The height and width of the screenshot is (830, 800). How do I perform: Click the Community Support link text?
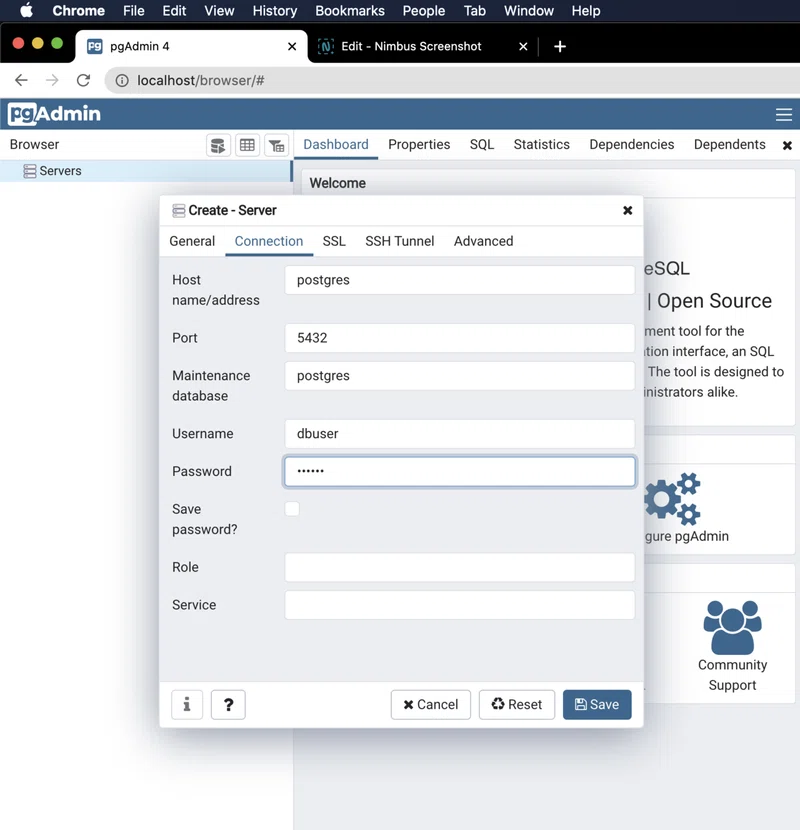point(732,675)
